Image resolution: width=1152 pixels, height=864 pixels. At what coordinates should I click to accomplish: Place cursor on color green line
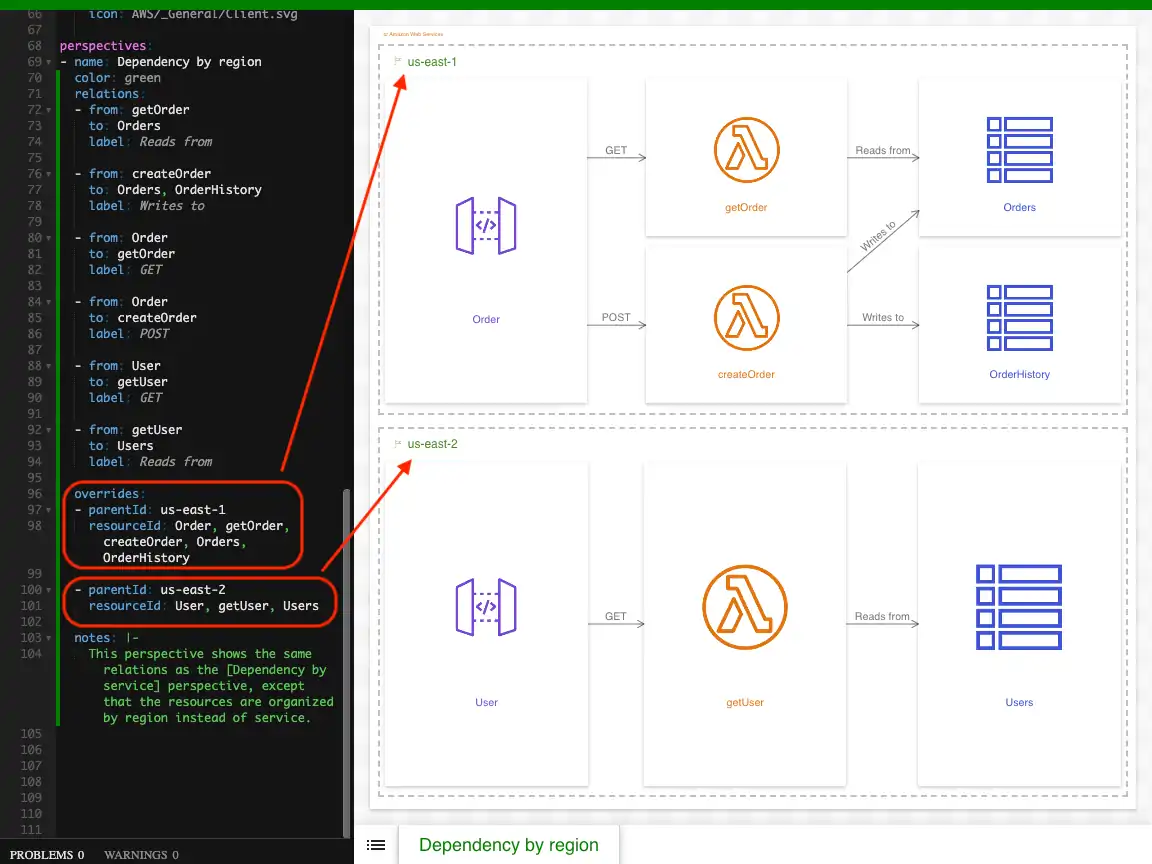coord(118,78)
